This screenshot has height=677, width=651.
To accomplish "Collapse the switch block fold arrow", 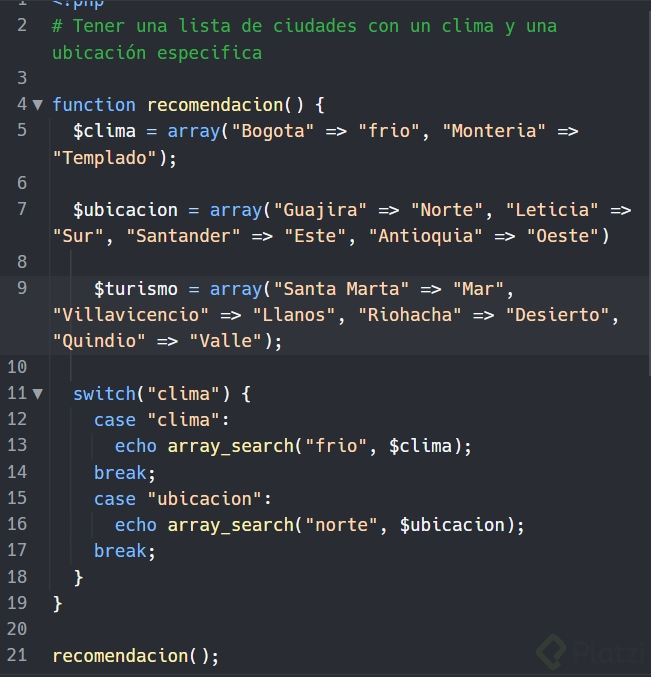I will (38, 393).
